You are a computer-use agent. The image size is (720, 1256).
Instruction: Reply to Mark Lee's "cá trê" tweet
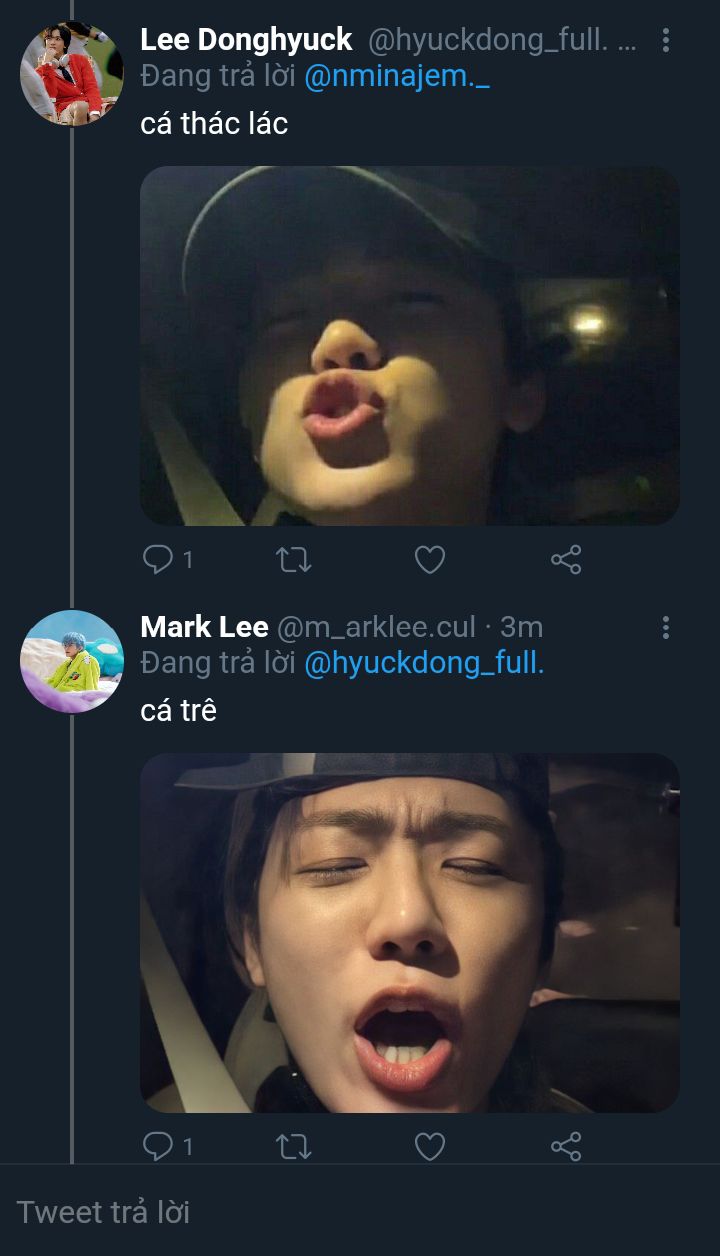[158, 1146]
